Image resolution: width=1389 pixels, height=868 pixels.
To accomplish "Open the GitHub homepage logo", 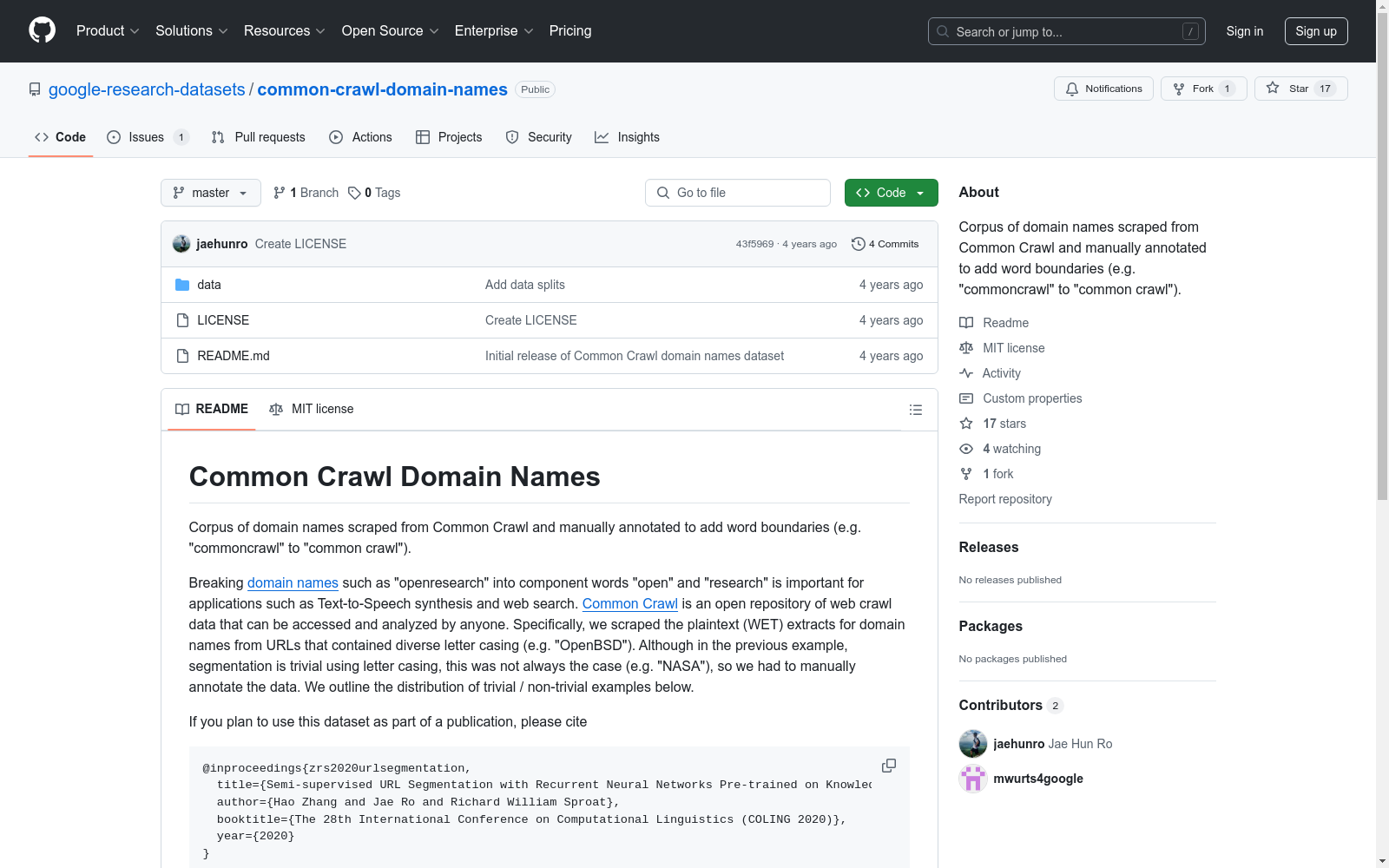I will 42,30.
